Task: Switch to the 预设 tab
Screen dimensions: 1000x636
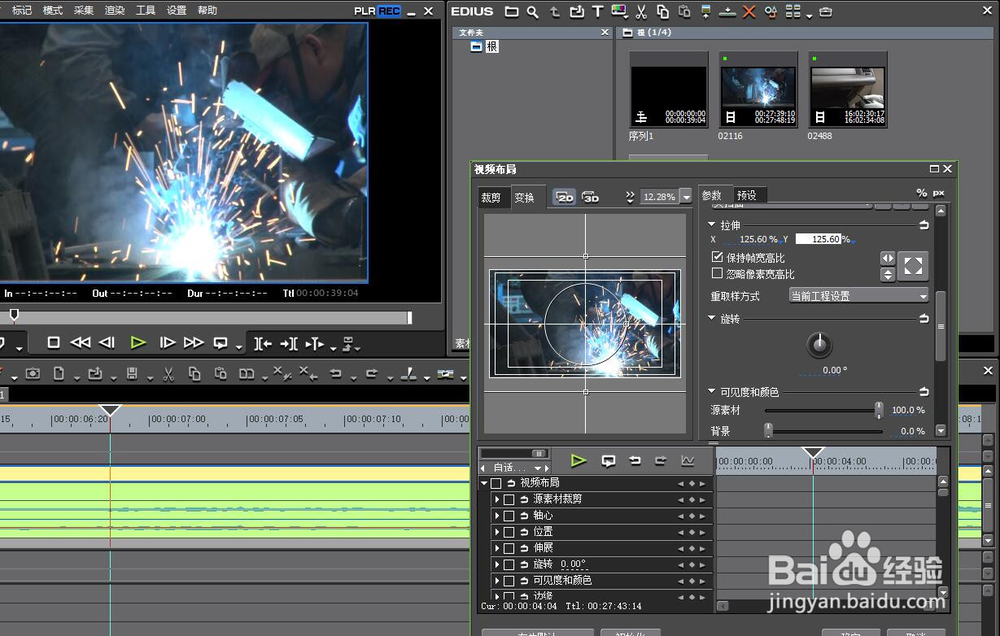Action: click(x=747, y=195)
